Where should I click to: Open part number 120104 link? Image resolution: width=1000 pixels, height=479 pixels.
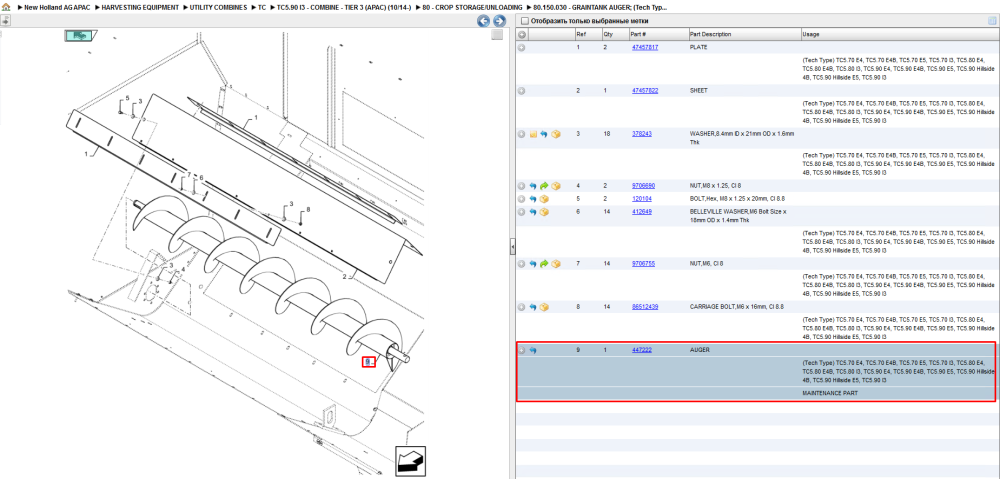tap(642, 198)
